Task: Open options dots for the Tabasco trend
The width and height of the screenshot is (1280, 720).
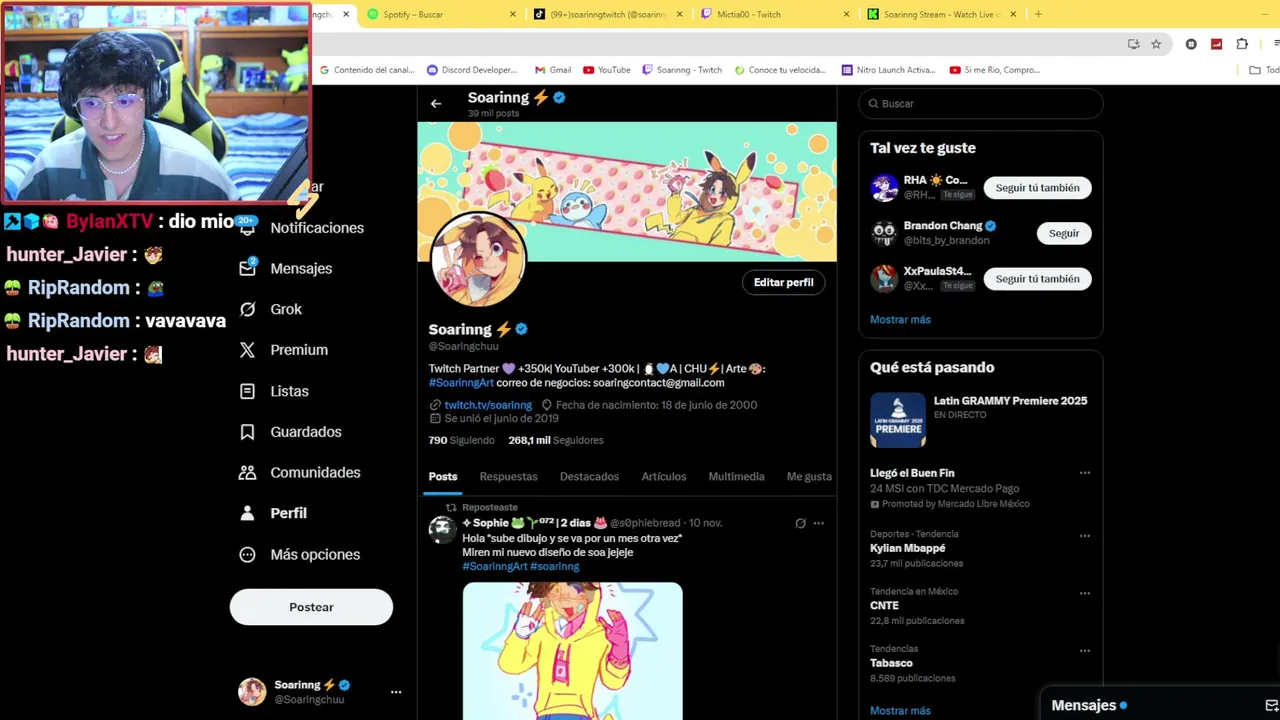Action: (x=1084, y=651)
